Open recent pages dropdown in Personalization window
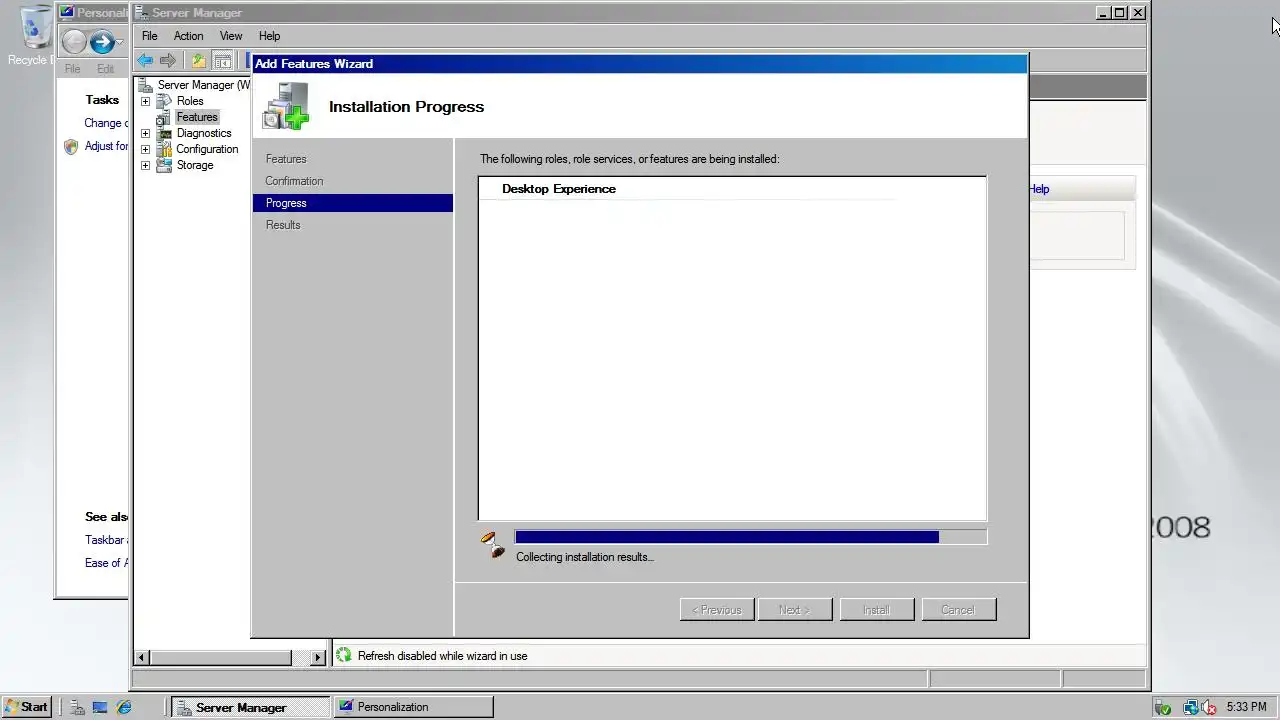 (121, 42)
